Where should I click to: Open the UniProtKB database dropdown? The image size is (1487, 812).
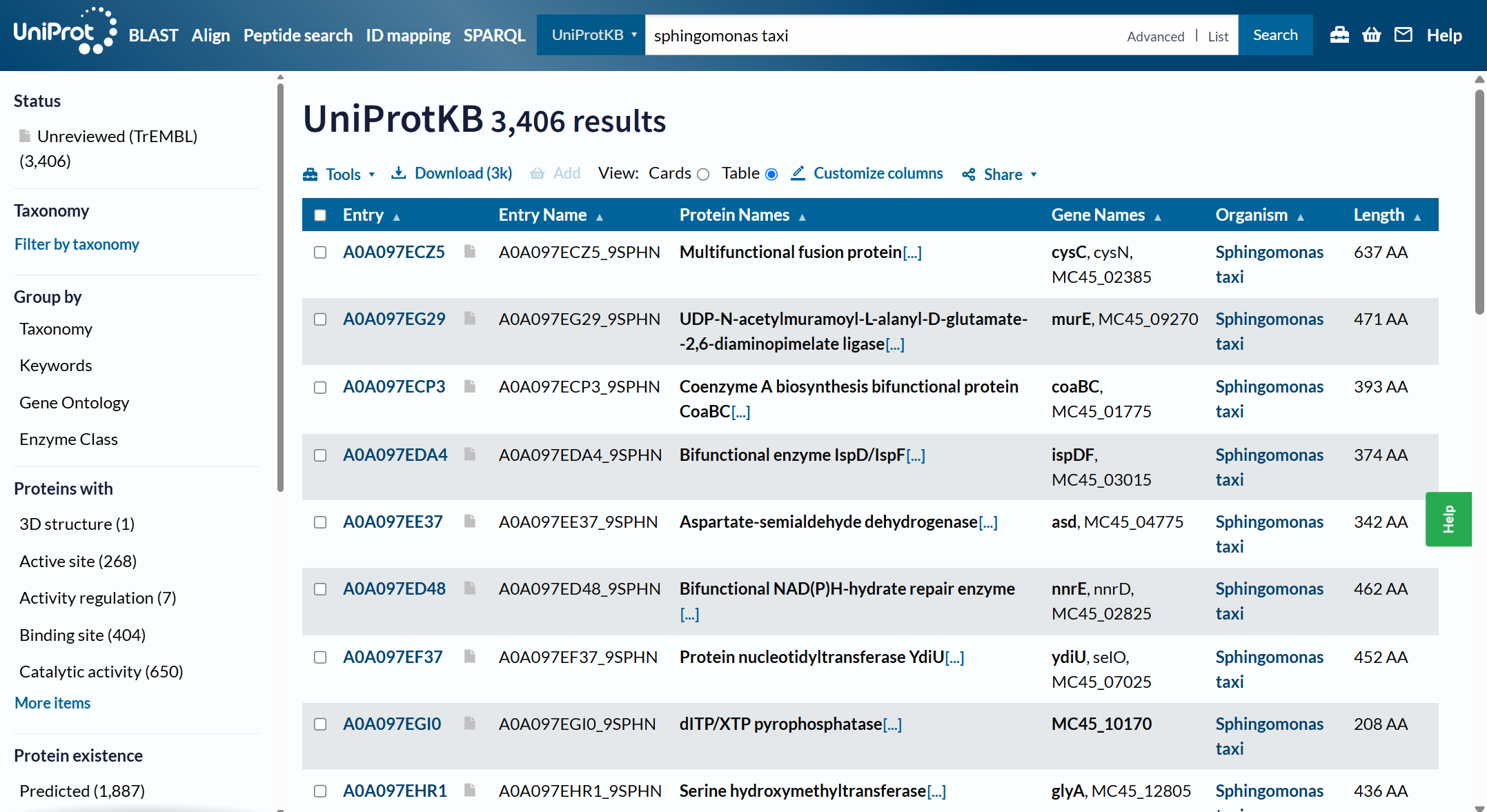[x=592, y=34]
